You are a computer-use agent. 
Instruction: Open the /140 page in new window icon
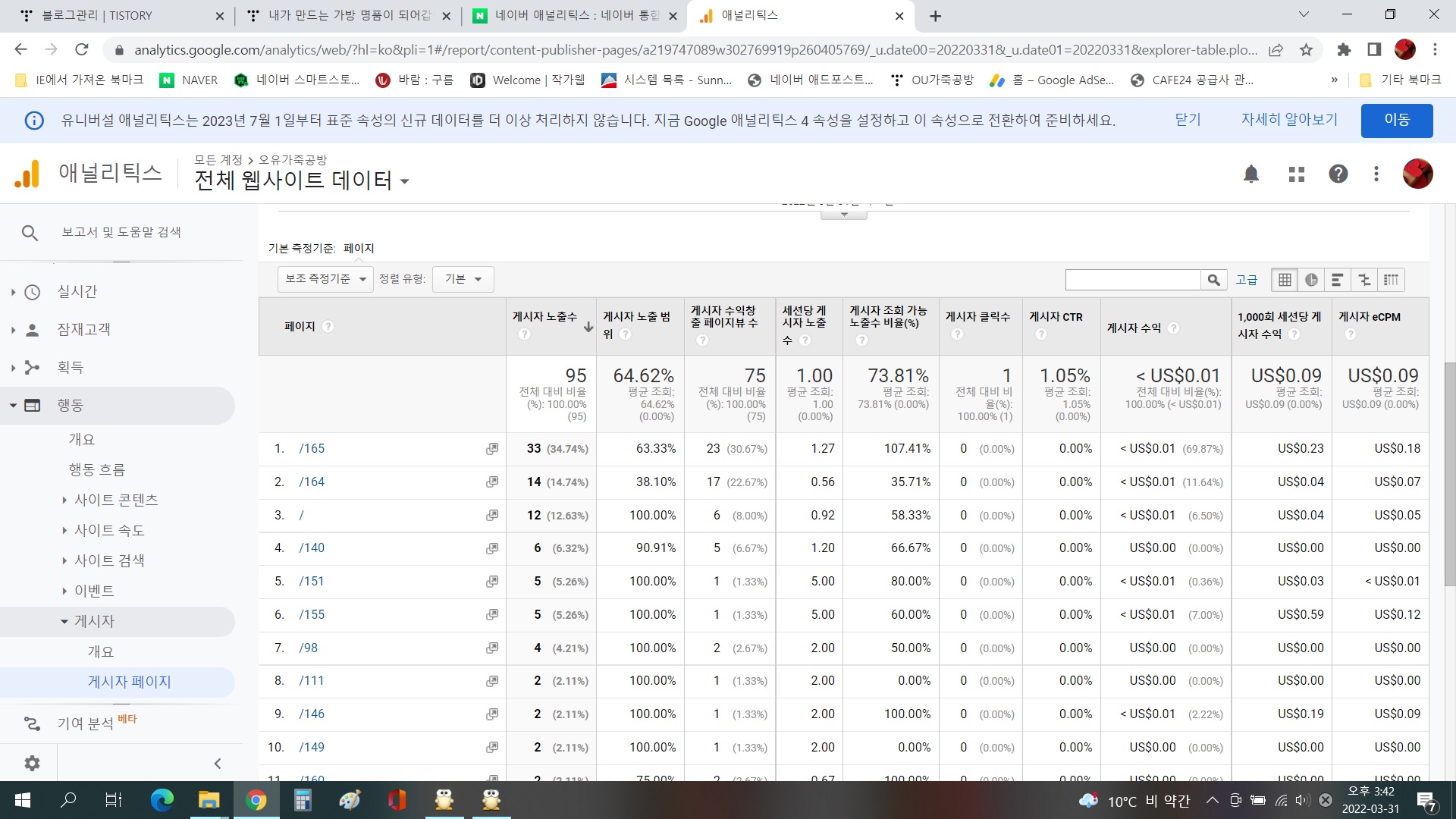point(492,548)
